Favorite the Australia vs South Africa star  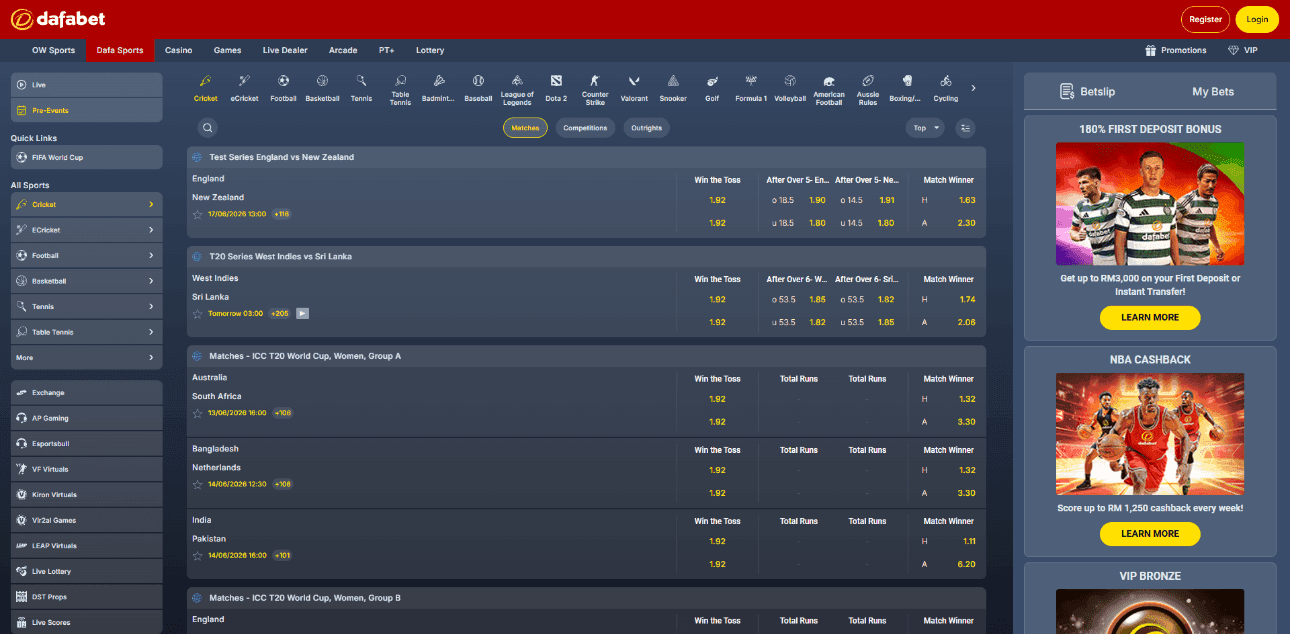[x=197, y=413]
